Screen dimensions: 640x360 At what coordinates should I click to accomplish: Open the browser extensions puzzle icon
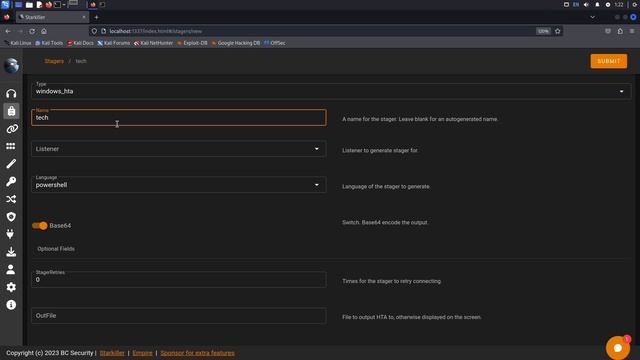point(620,31)
